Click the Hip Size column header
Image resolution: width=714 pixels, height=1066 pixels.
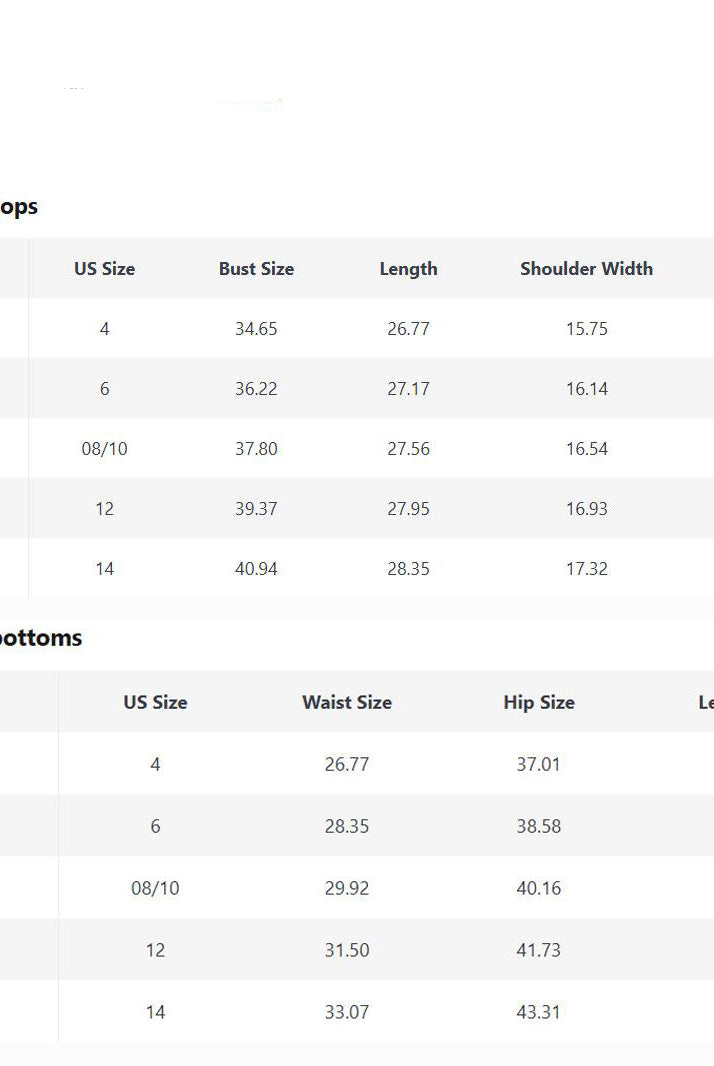539,702
